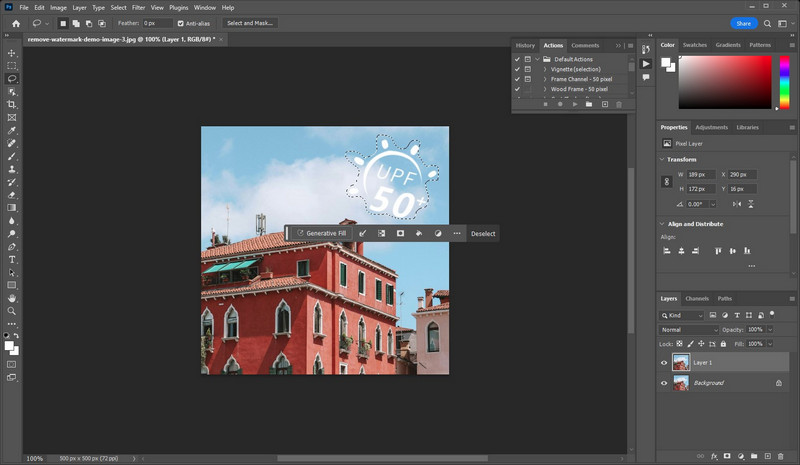800x465 pixels.
Task: Hide the Background layer with eye icon
Action: click(664, 383)
